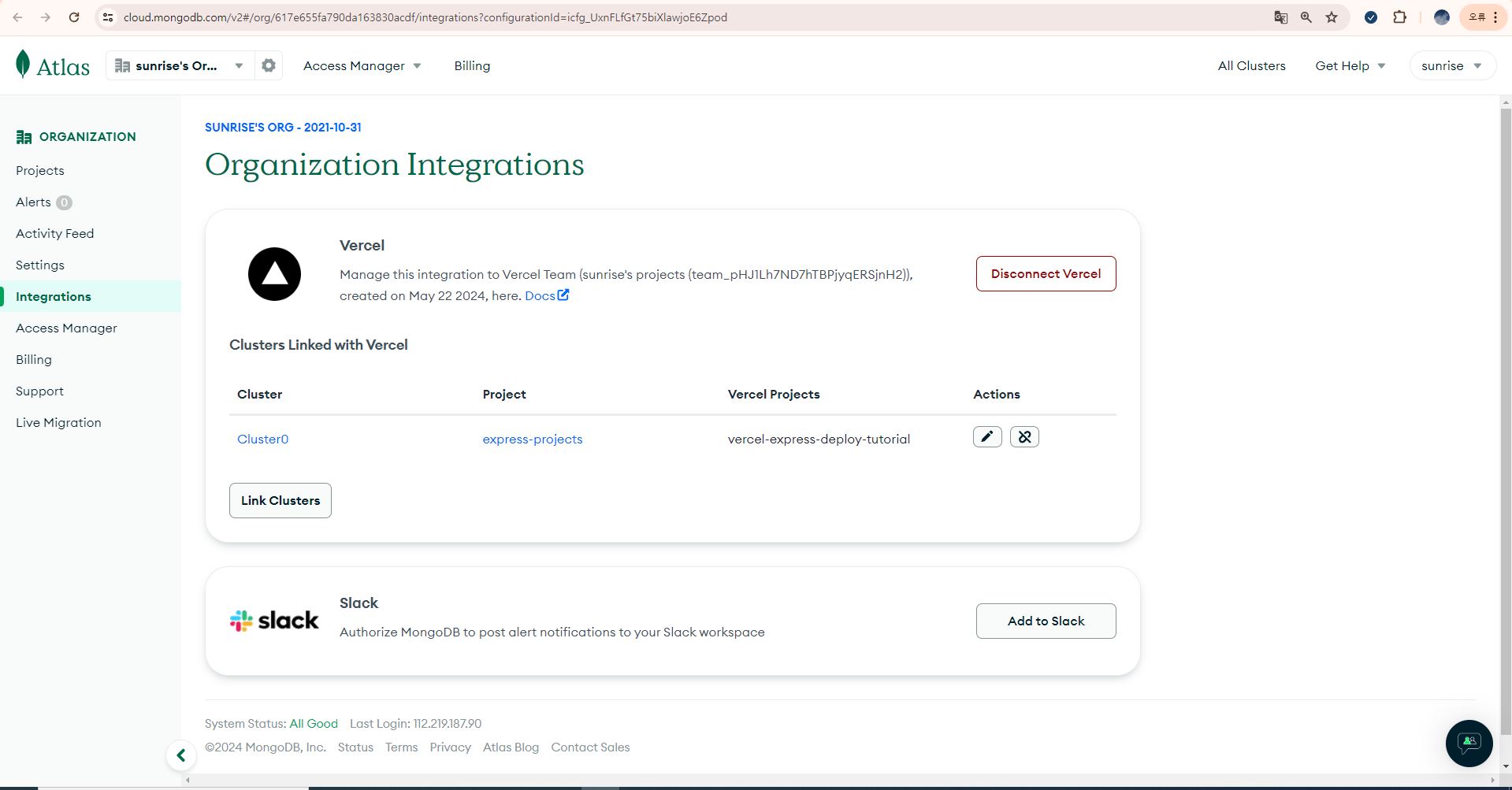The width and height of the screenshot is (1512, 790).
Task: Open the Atlas Blog footer link
Action: pyautogui.click(x=511, y=747)
